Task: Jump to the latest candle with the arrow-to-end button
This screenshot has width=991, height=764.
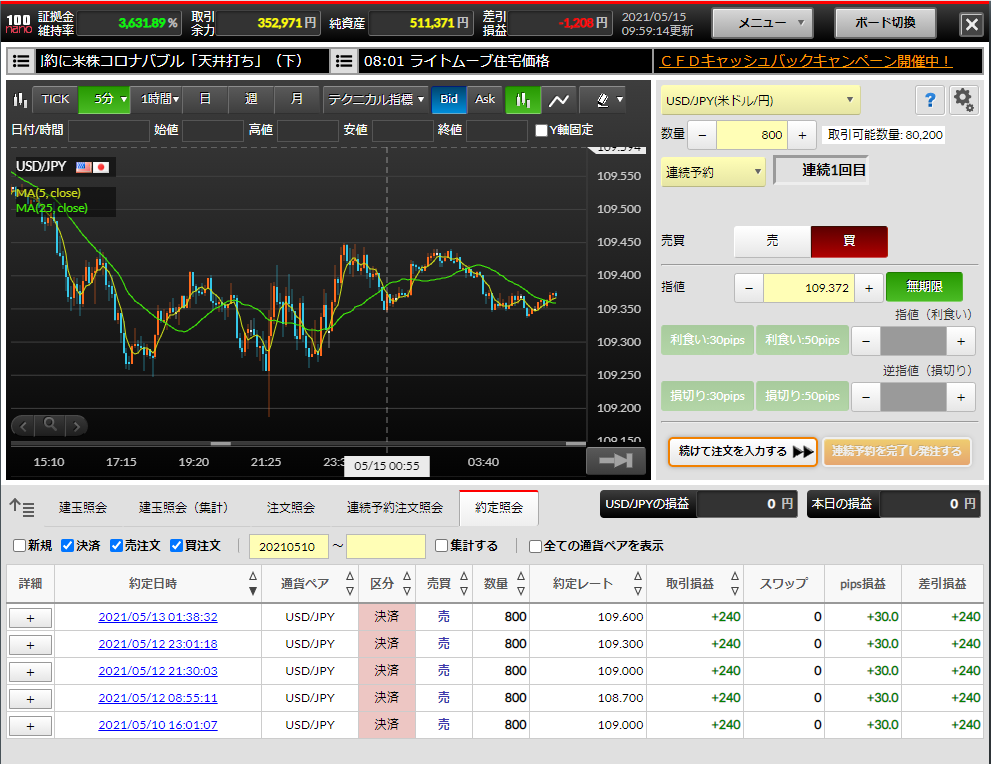Action: pyautogui.click(x=616, y=460)
